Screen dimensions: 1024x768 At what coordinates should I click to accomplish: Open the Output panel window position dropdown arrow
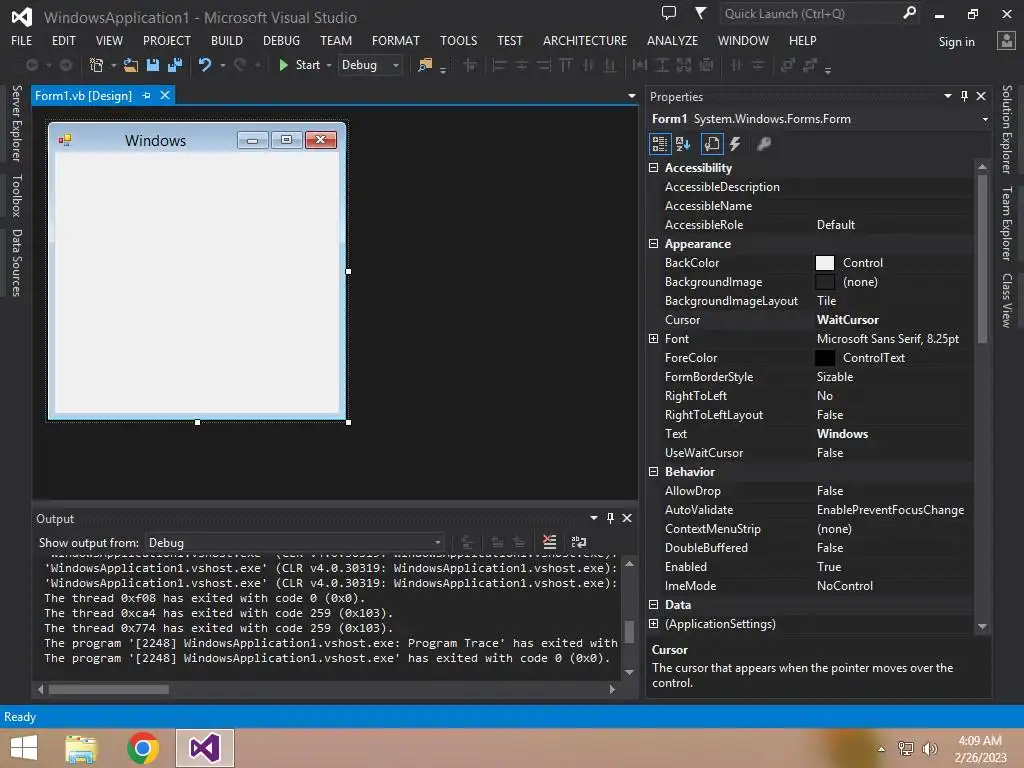594,518
